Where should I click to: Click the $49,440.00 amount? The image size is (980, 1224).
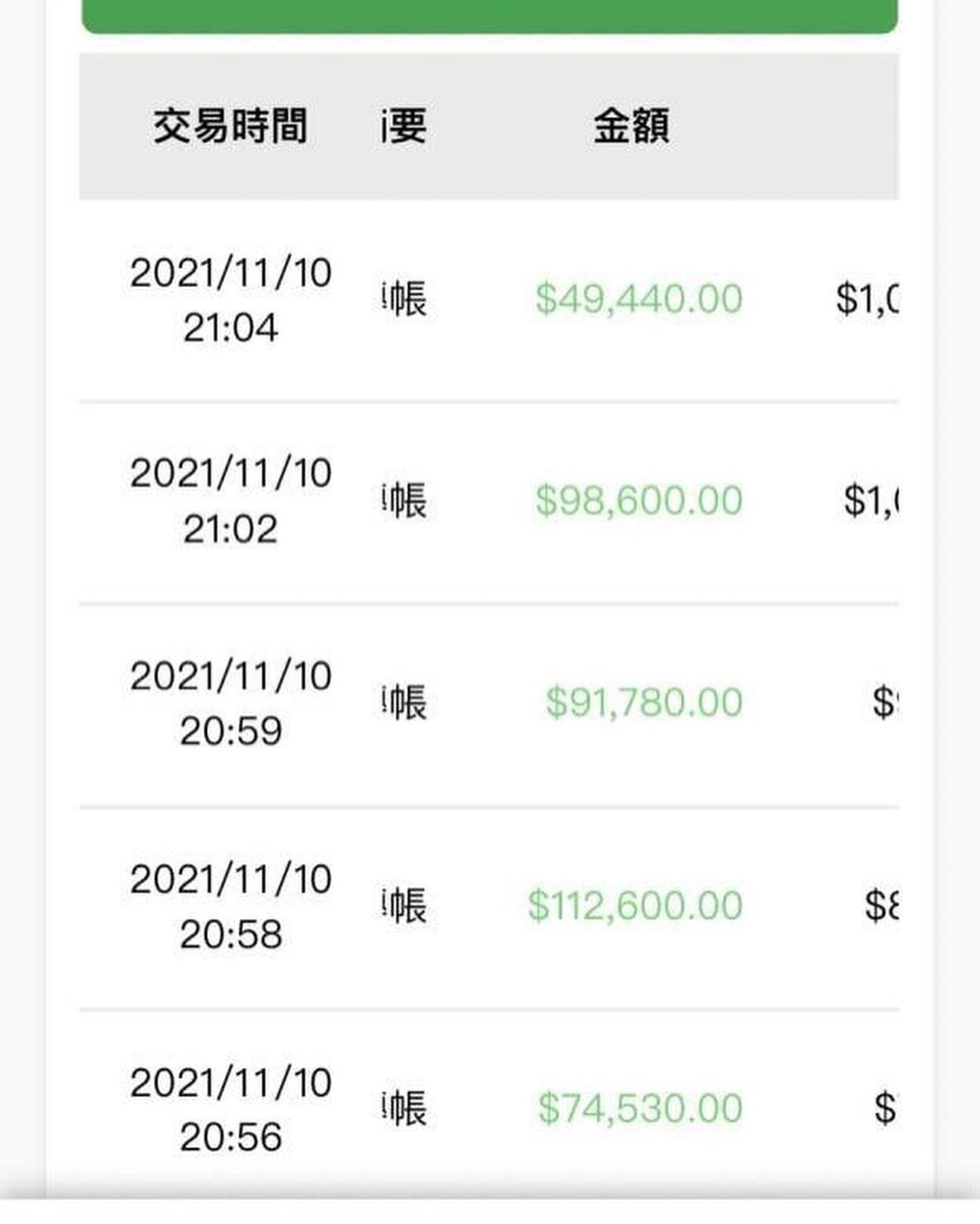click(638, 299)
